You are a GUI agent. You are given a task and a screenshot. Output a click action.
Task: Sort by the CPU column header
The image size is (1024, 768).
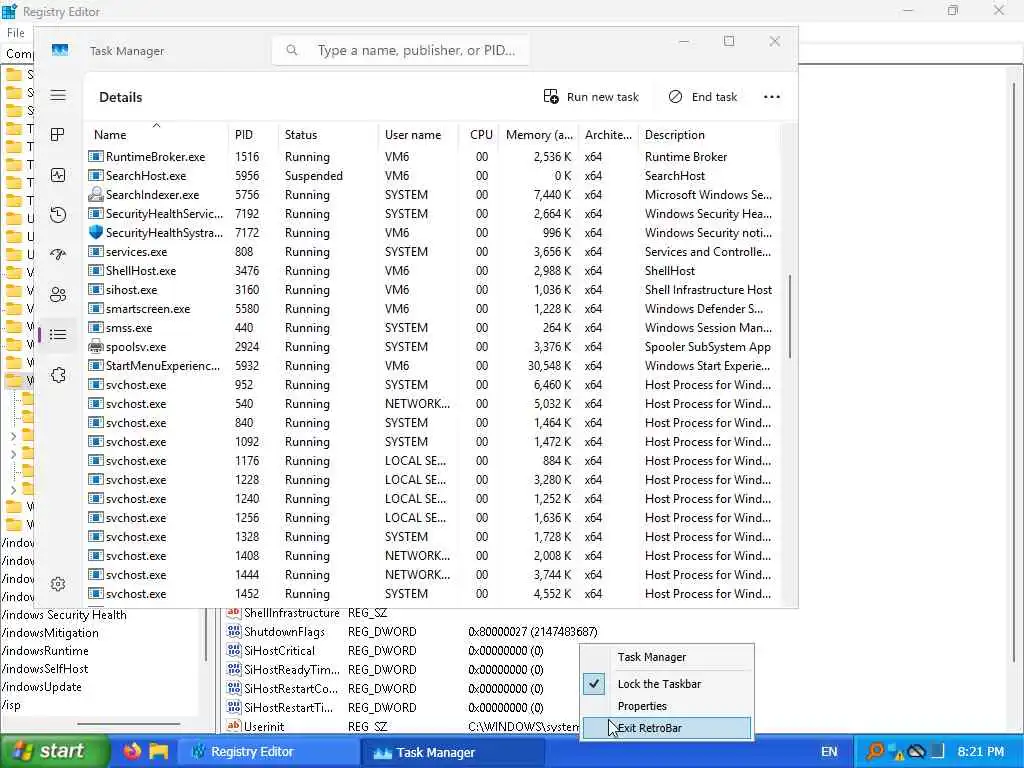[x=479, y=135]
